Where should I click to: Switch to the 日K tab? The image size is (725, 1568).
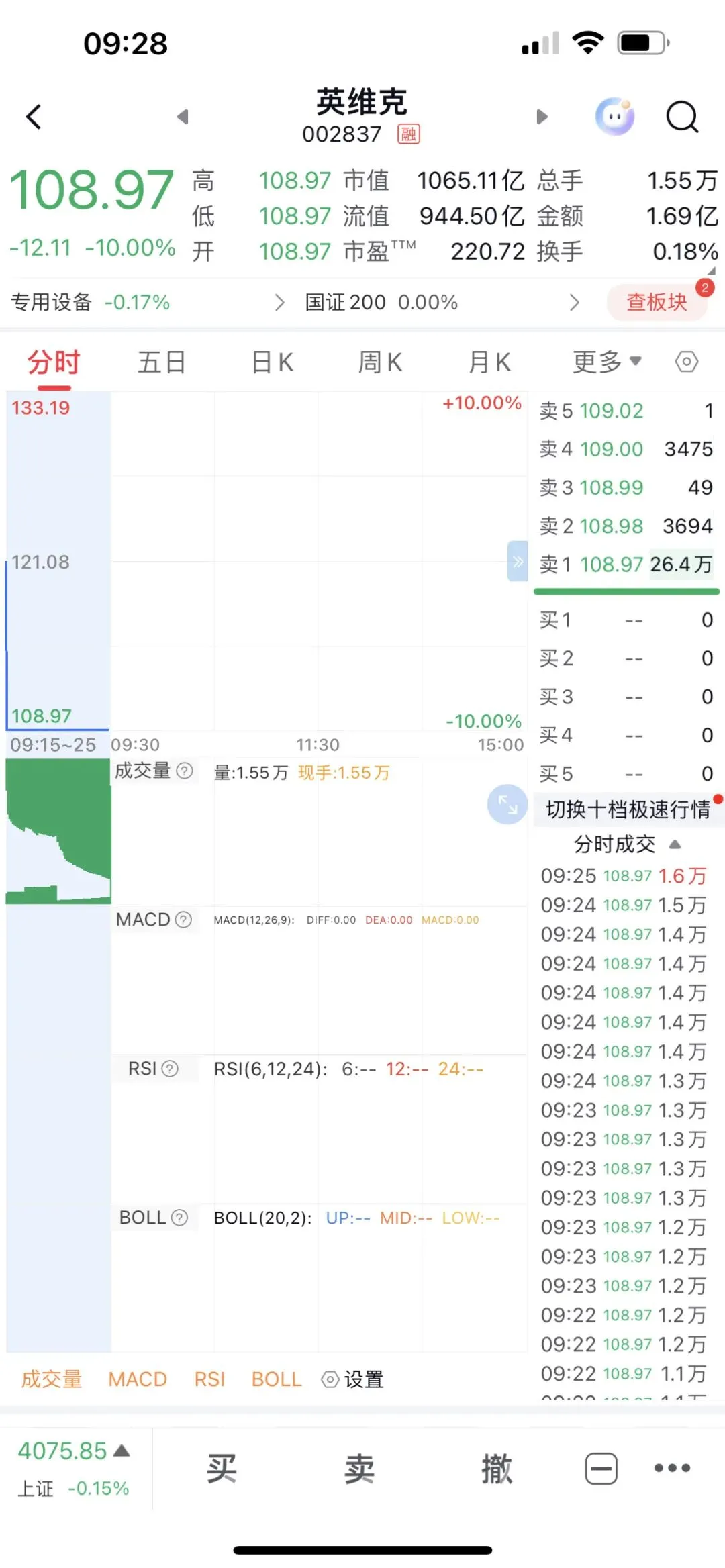click(x=272, y=362)
